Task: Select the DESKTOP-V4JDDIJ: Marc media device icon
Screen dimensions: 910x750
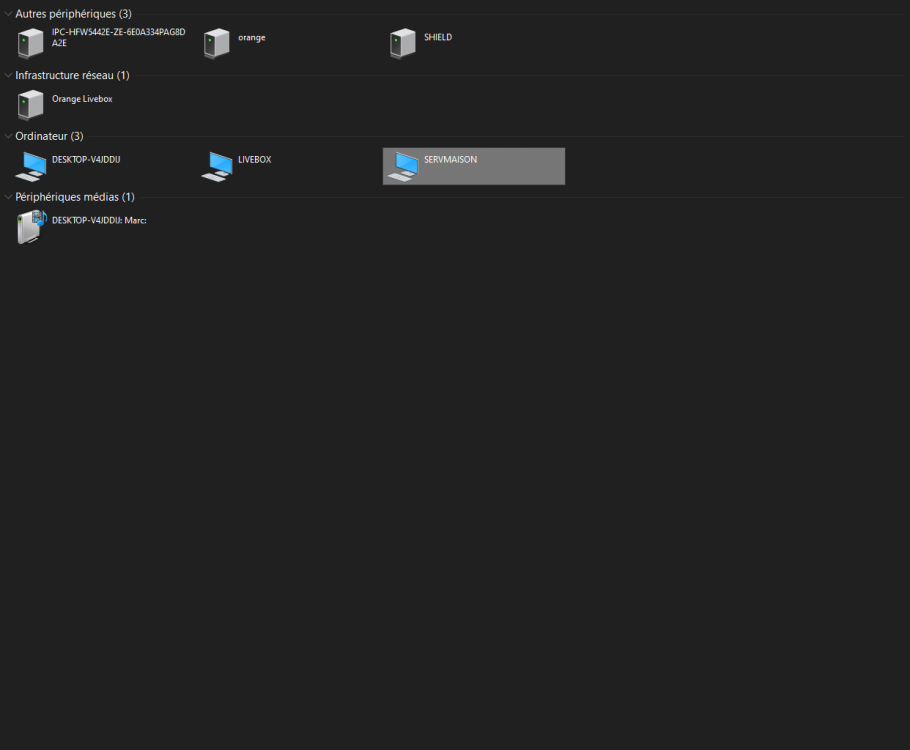Action: 31,227
